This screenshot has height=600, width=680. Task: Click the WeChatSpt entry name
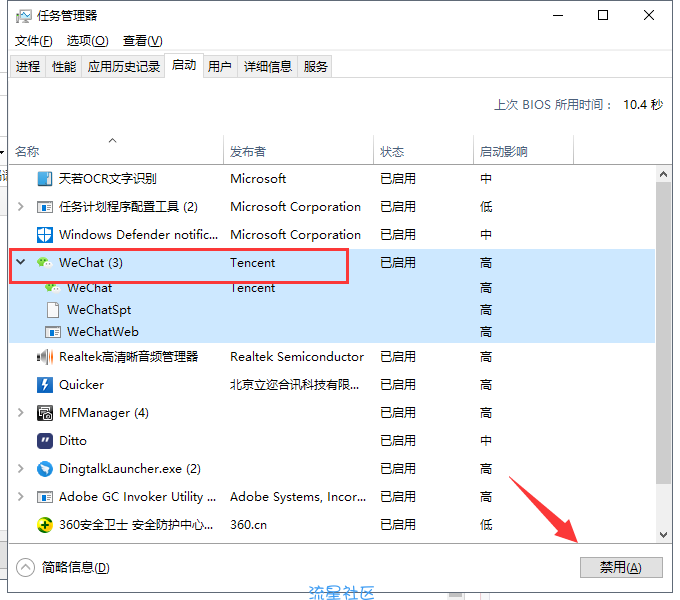point(99,310)
